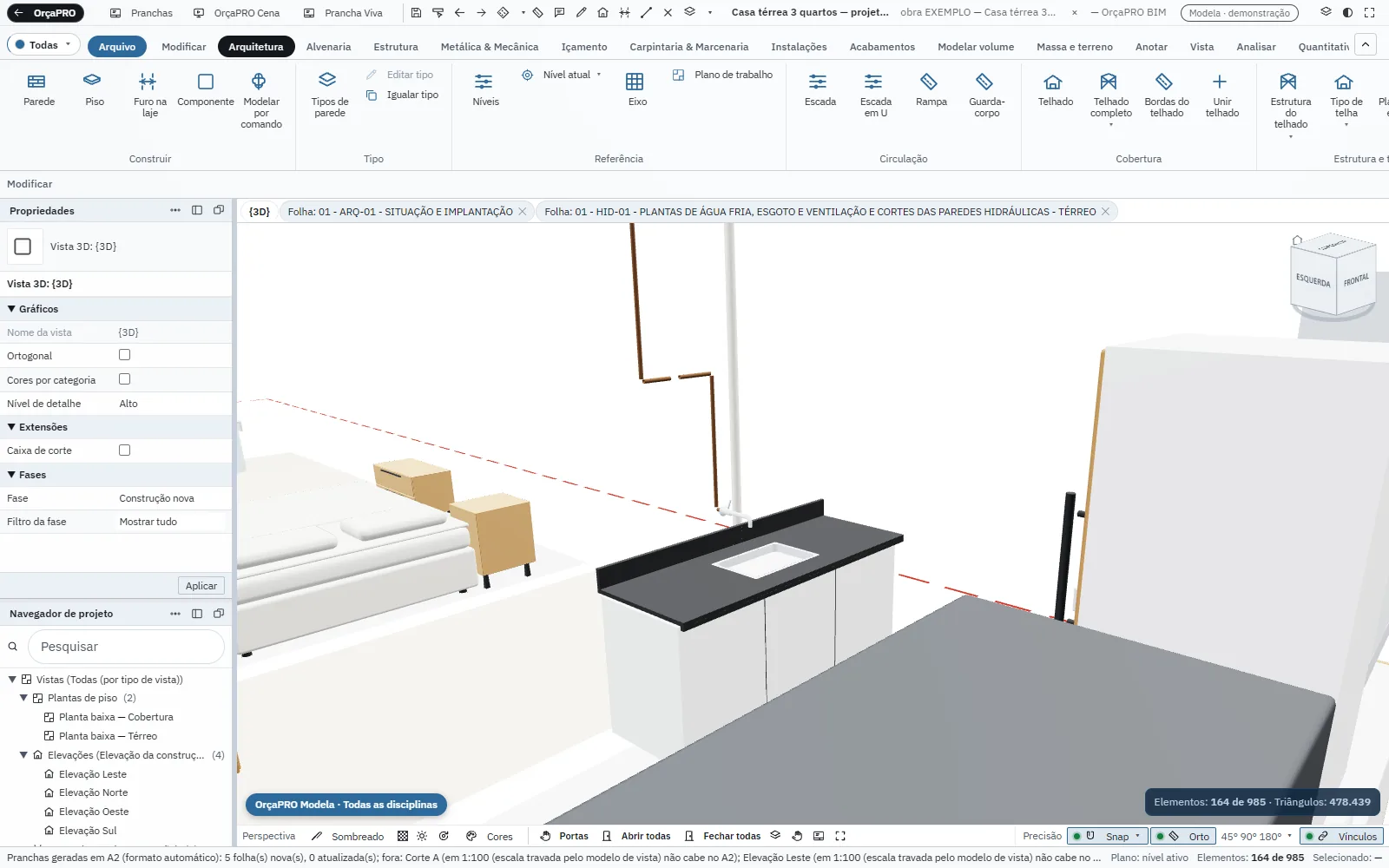Click the Pesquisar search field
The image size is (1389, 868).
126,647
